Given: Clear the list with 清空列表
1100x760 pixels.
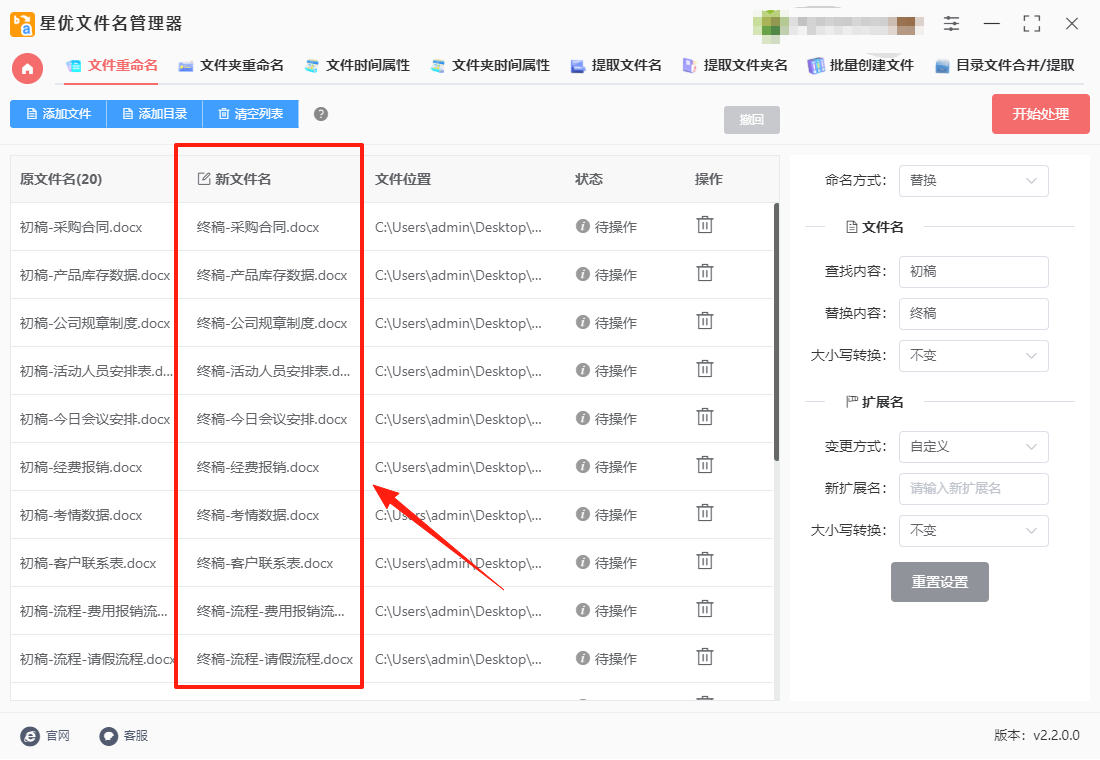Looking at the screenshot, I should coord(250,114).
